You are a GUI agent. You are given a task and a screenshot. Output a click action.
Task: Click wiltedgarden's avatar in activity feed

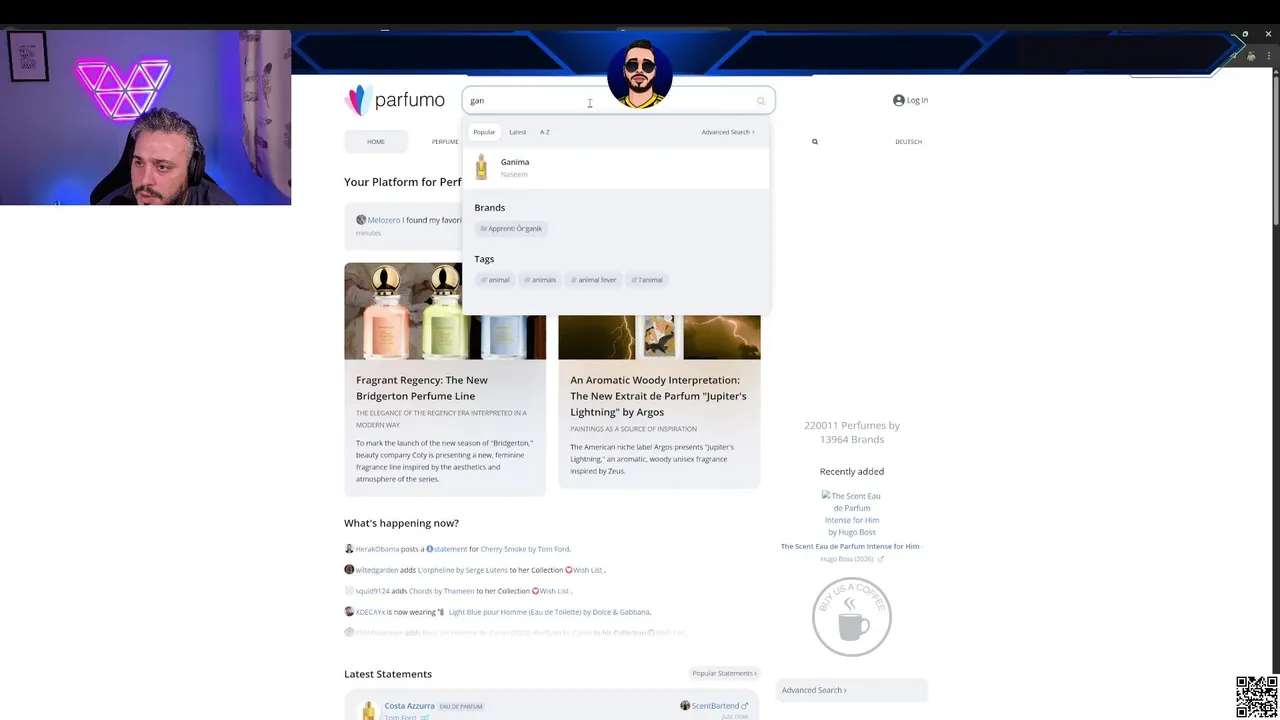(349, 570)
